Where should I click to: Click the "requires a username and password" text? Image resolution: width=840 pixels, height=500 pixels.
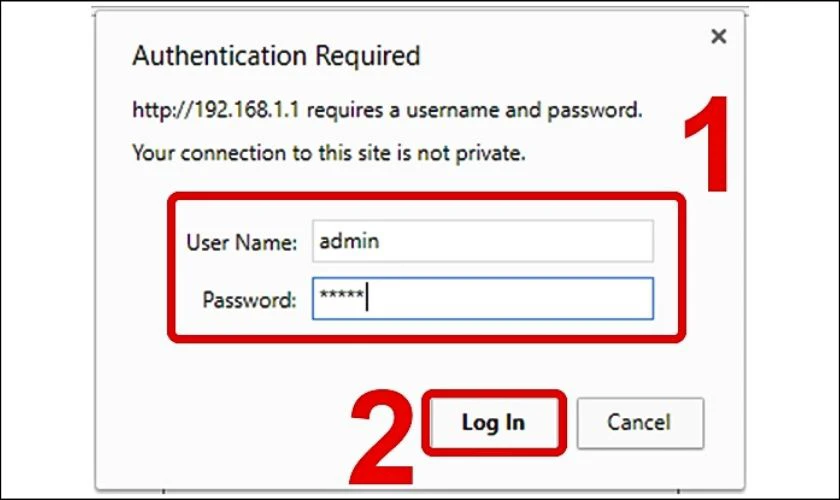(x=474, y=111)
